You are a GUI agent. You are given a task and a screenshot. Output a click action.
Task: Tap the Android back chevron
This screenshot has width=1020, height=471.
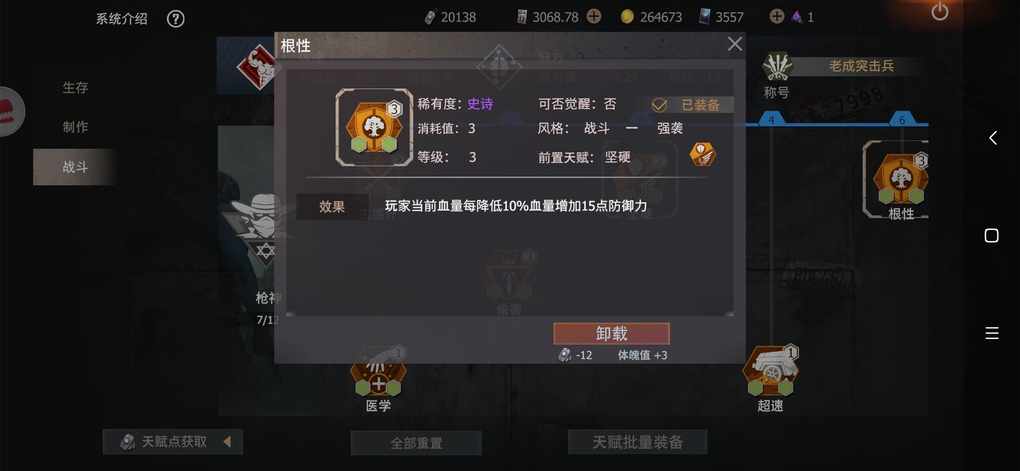coord(993,138)
